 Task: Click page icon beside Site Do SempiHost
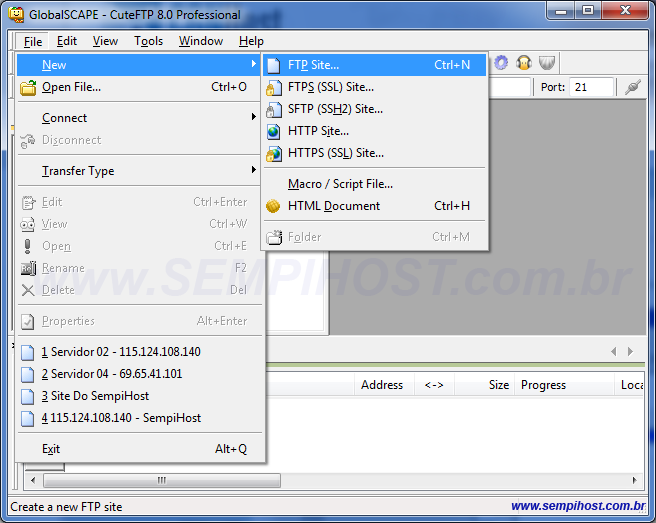pyautogui.click(x=28, y=396)
